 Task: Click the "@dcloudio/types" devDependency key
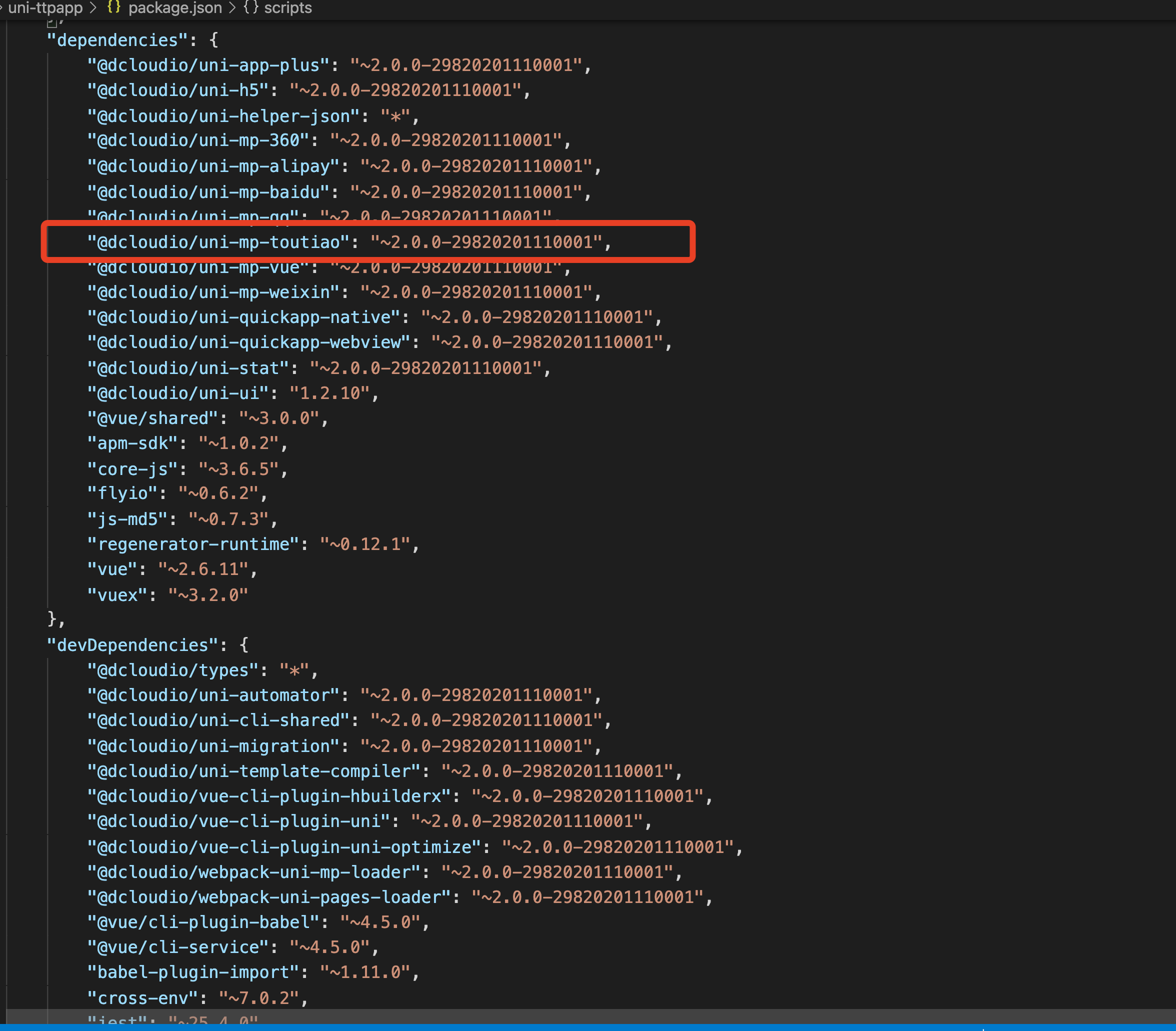pyautogui.click(x=172, y=670)
